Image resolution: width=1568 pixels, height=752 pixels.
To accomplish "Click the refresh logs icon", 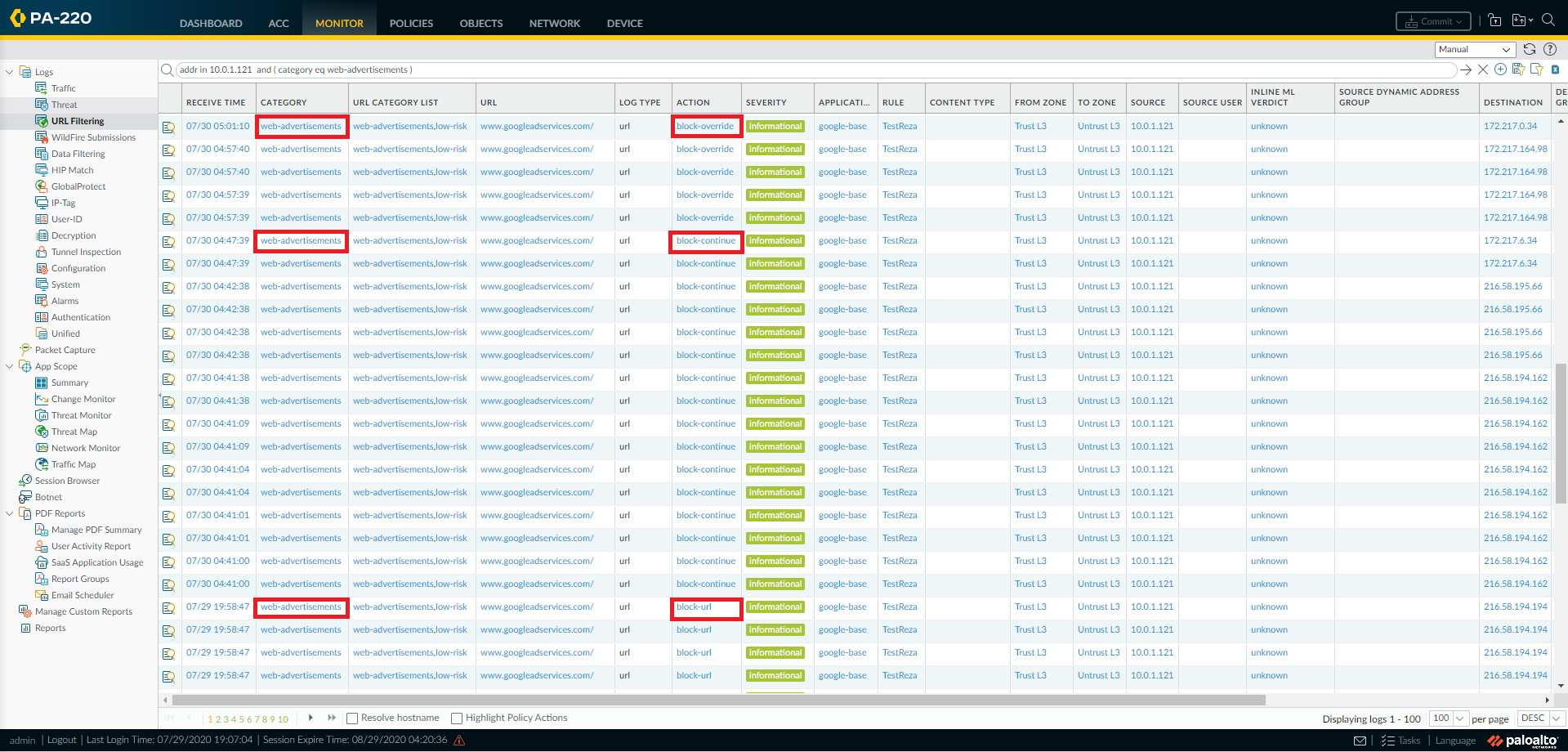I will 1530,49.
